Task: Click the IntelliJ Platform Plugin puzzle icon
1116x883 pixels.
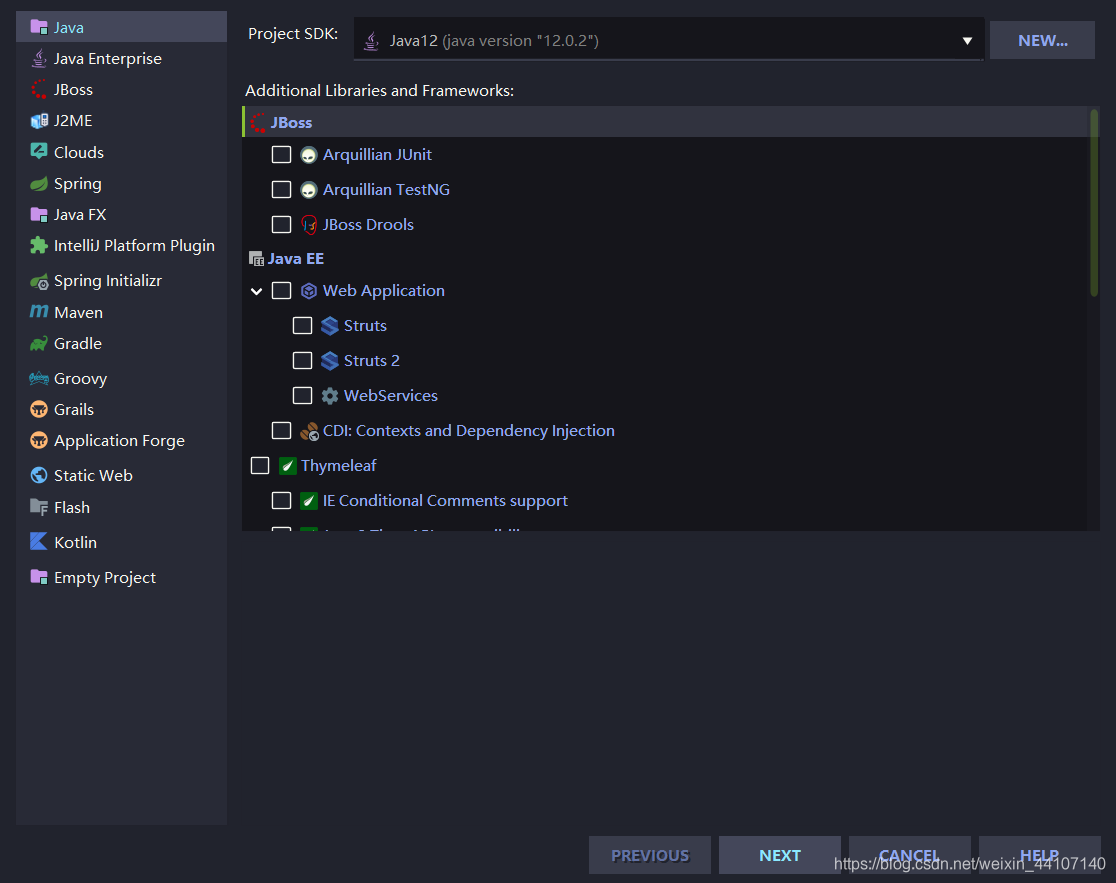Action: [x=39, y=245]
